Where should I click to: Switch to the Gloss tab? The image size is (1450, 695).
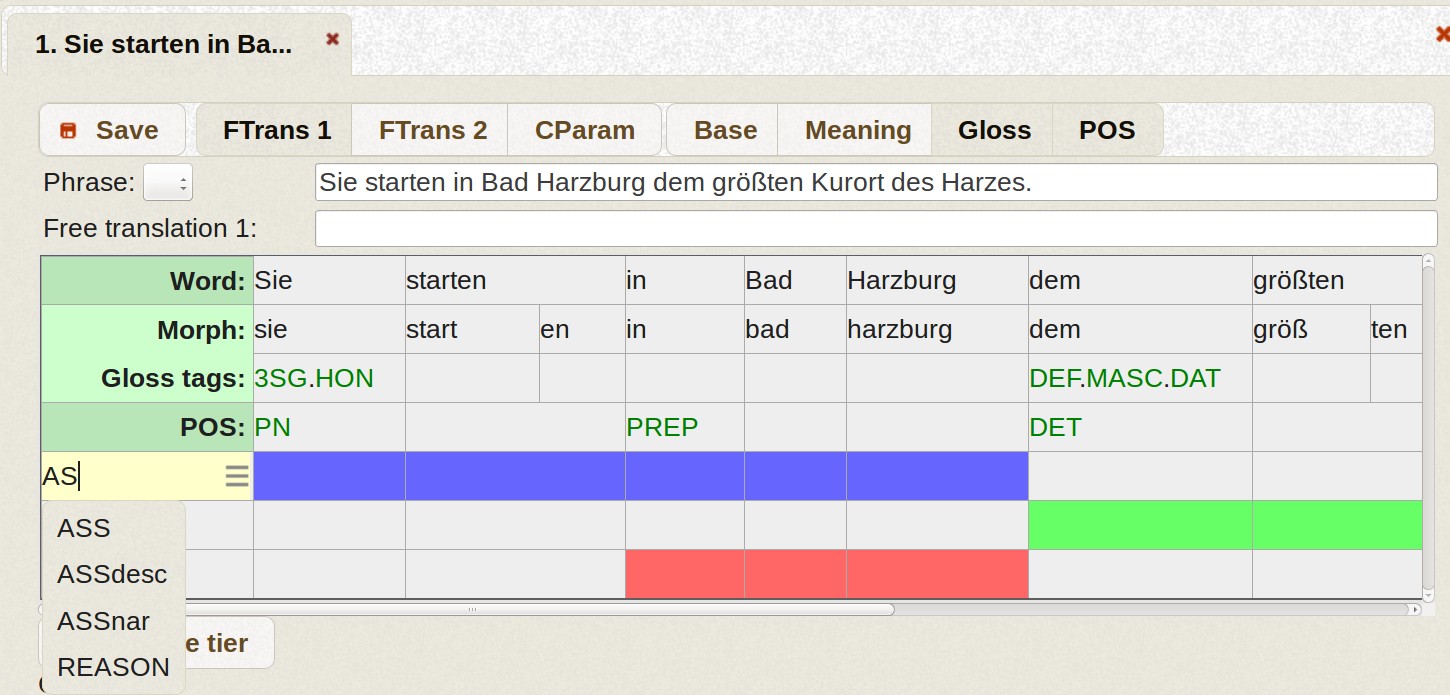coord(994,130)
